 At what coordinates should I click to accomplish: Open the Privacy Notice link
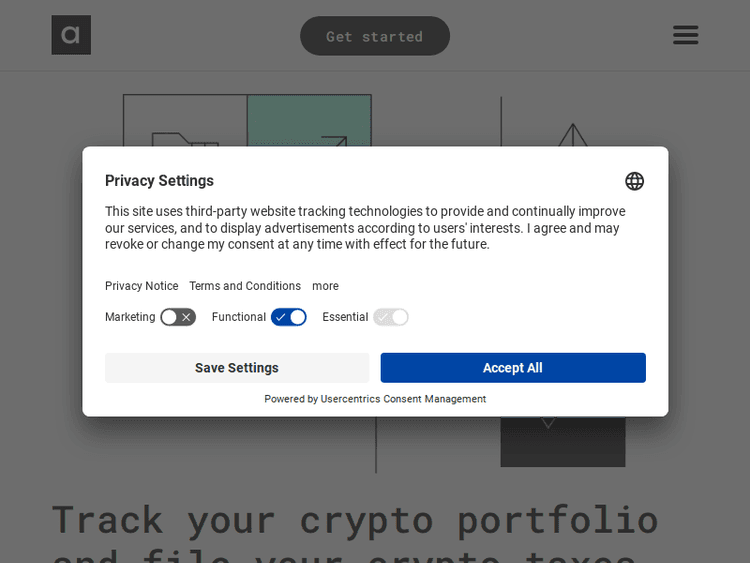[141, 286]
